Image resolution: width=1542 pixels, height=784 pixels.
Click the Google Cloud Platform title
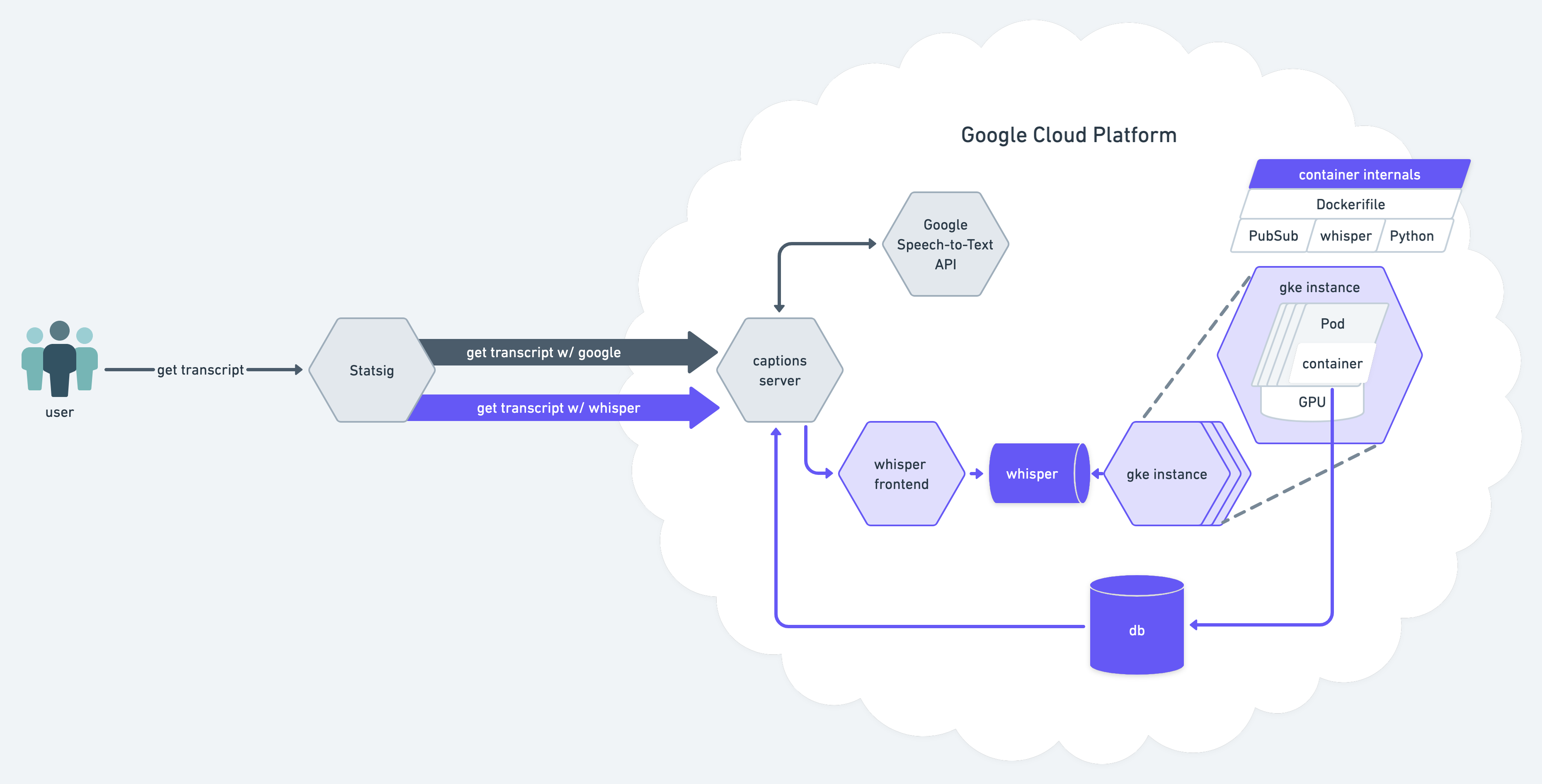[1069, 135]
